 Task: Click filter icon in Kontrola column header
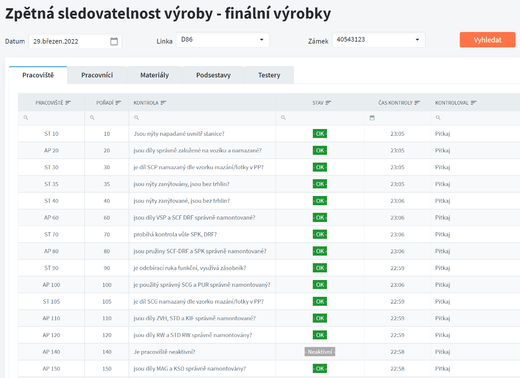163,103
